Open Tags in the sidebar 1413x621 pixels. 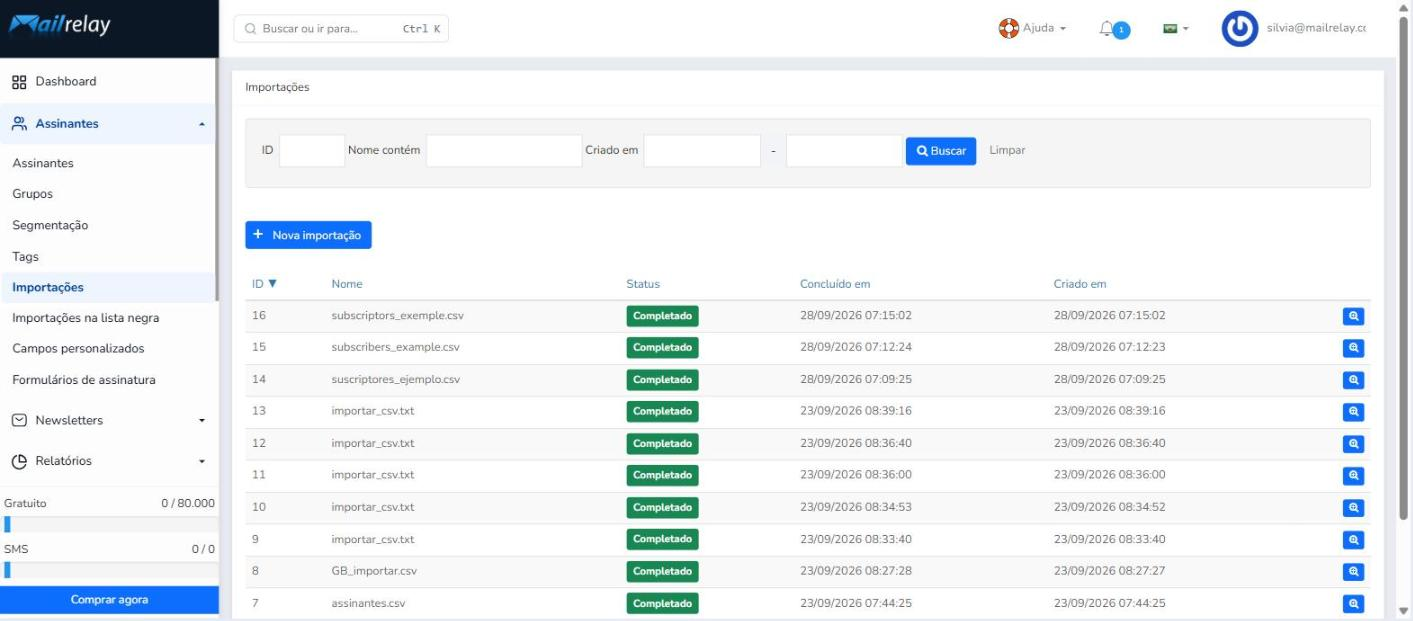25,257
